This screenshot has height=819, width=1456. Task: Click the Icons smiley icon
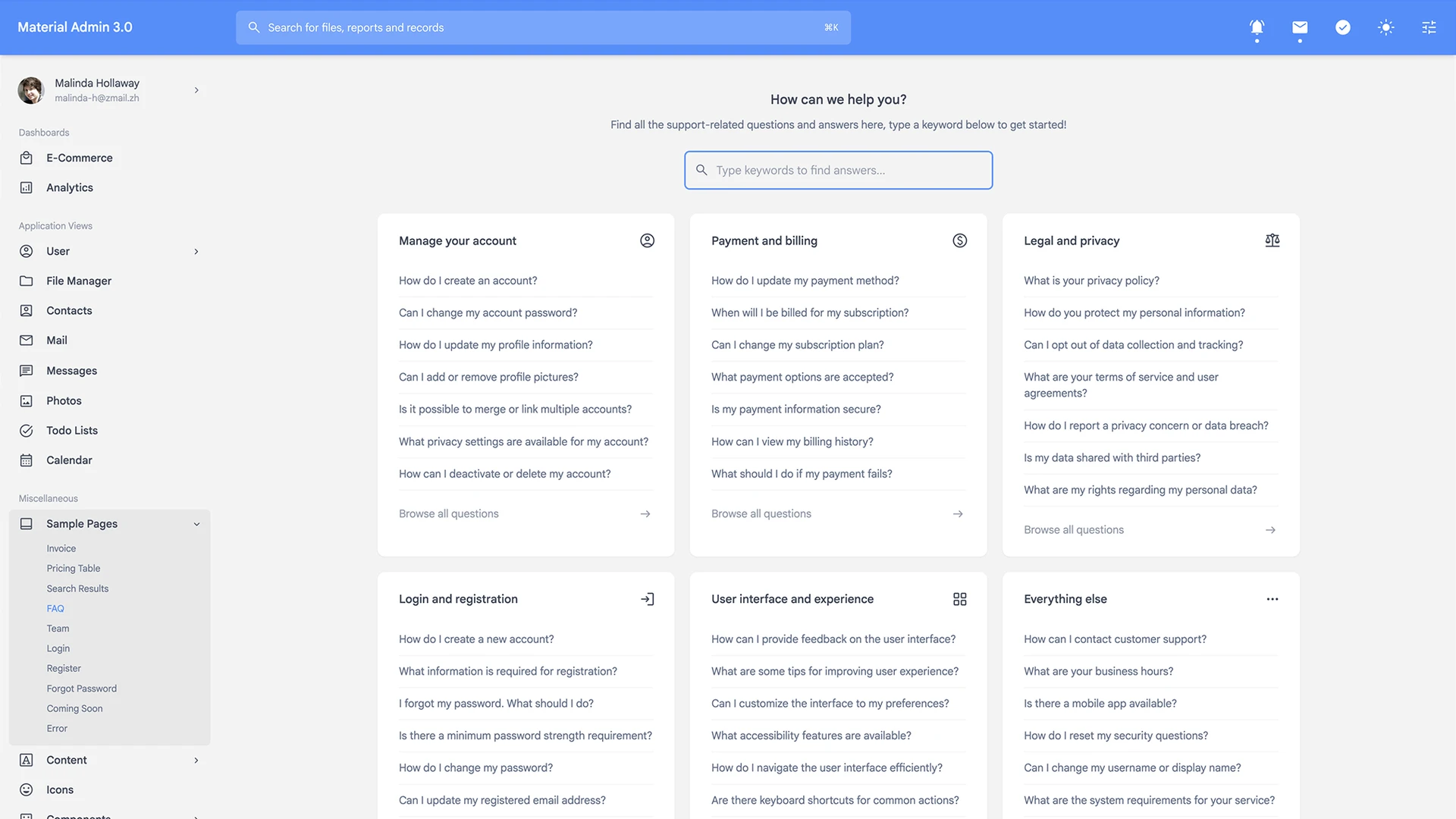27,789
